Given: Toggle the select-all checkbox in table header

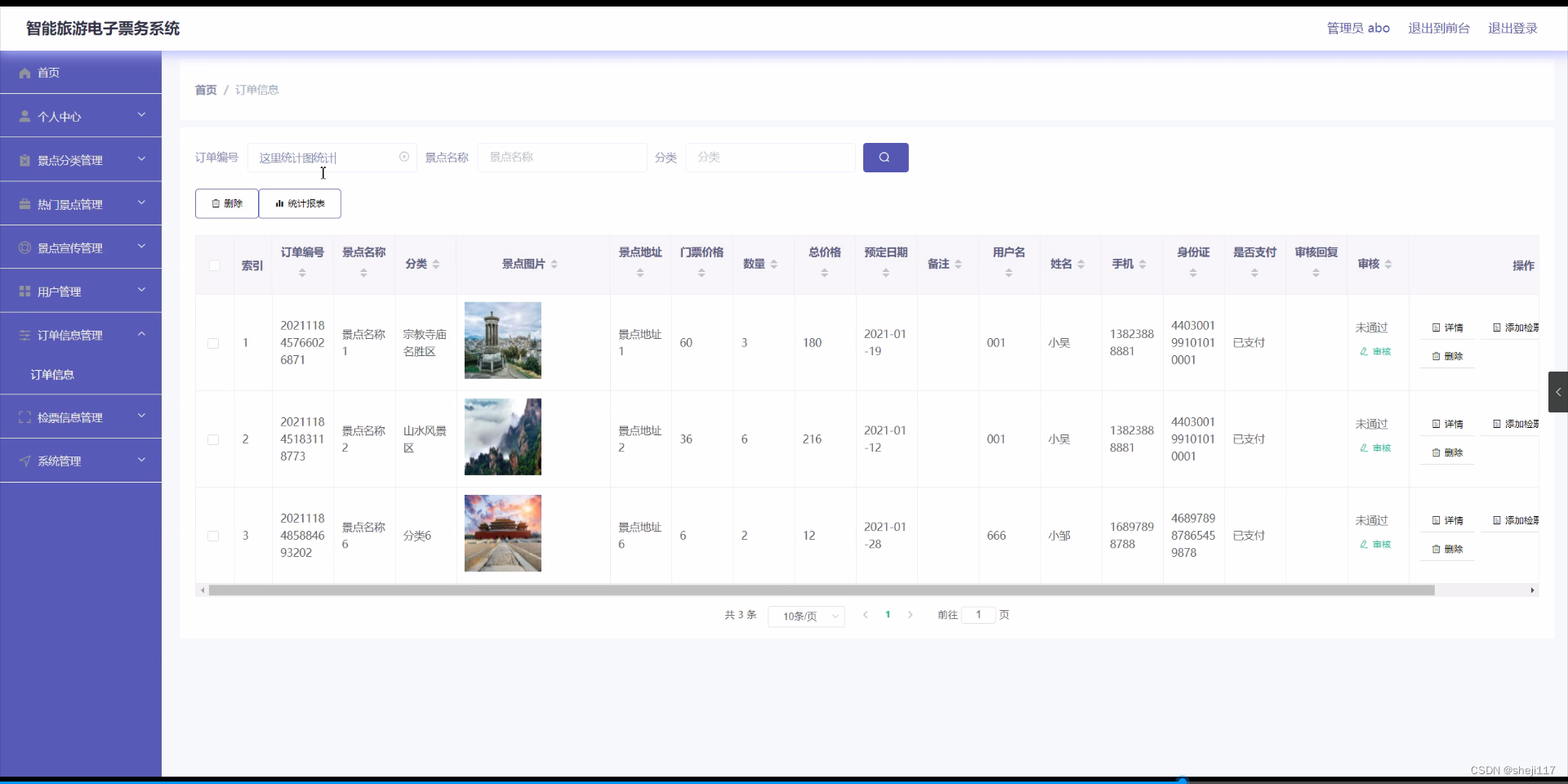Looking at the screenshot, I should 214,265.
